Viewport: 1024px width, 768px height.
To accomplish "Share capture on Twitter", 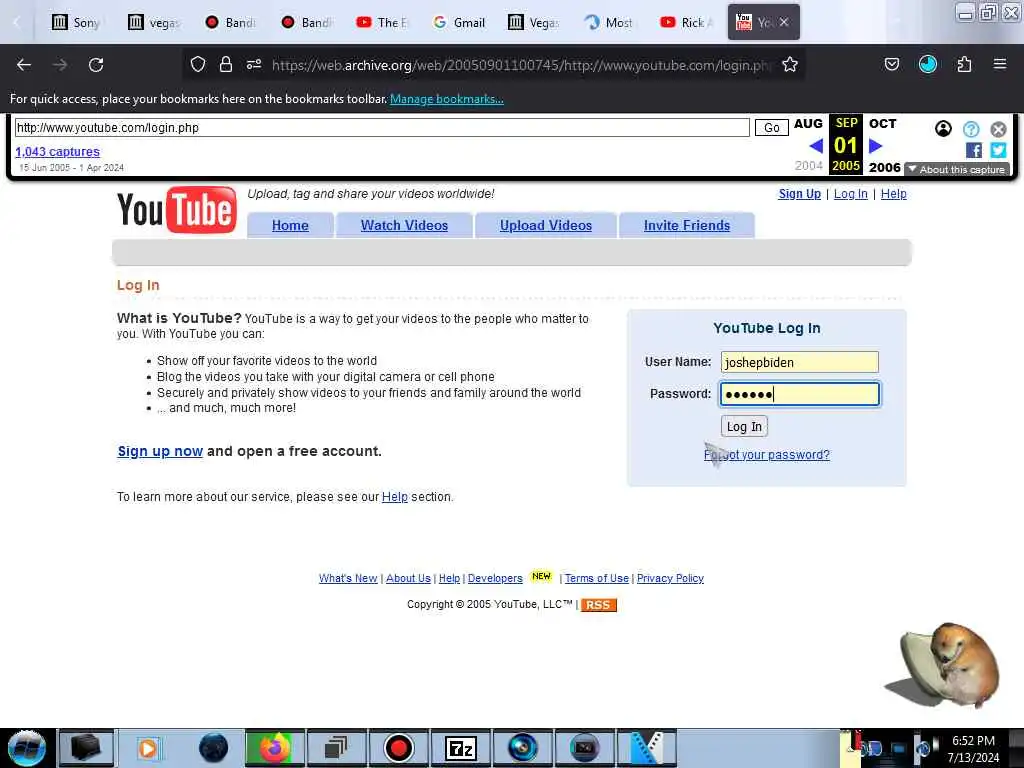I will 998,150.
